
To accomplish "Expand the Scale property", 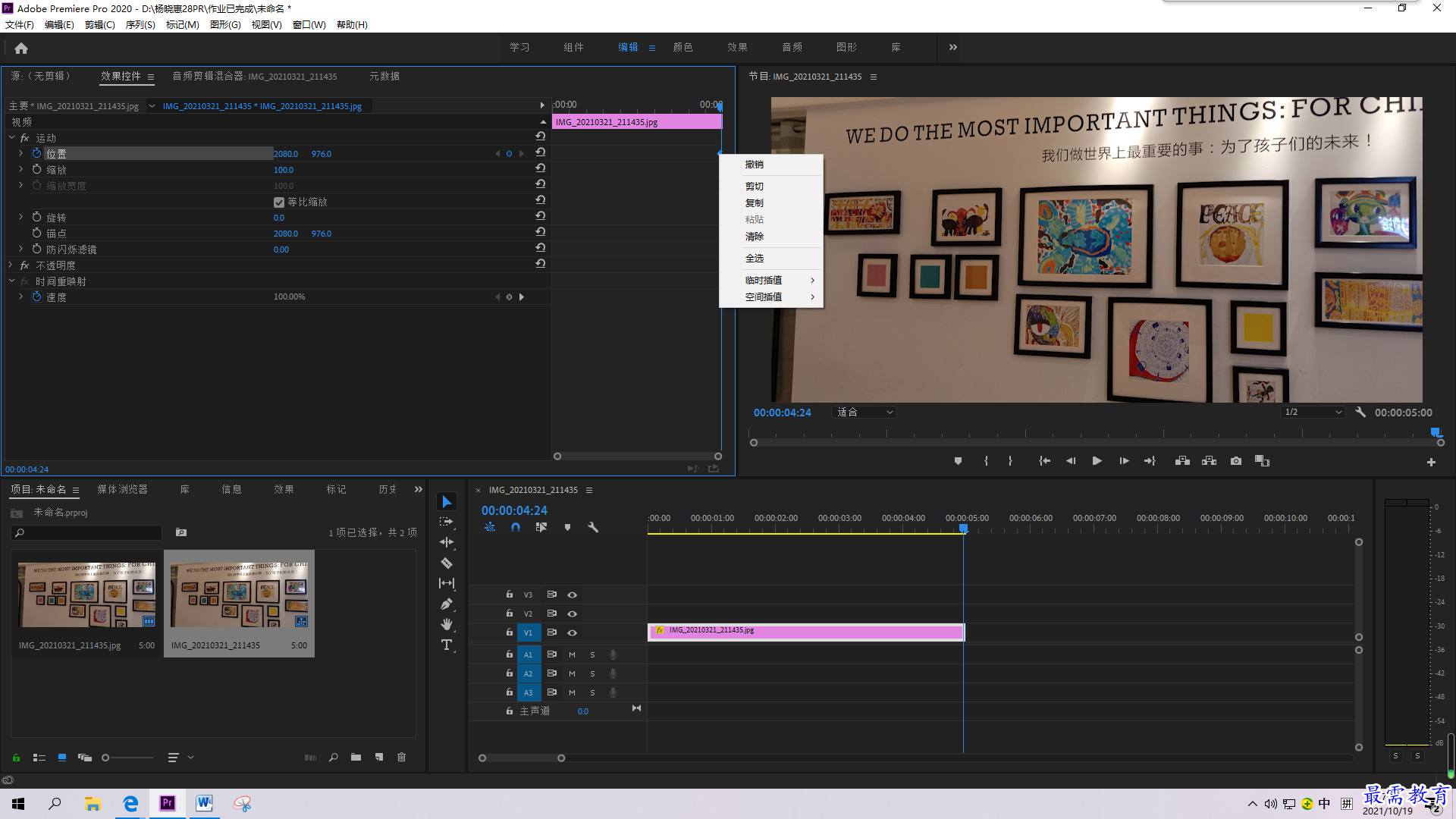I will coord(20,169).
